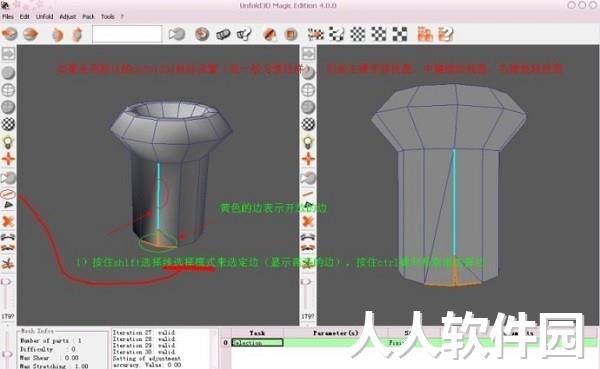
Task: Click the orange four-arrow cross in right viewport toolbar
Action: [308, 159]
